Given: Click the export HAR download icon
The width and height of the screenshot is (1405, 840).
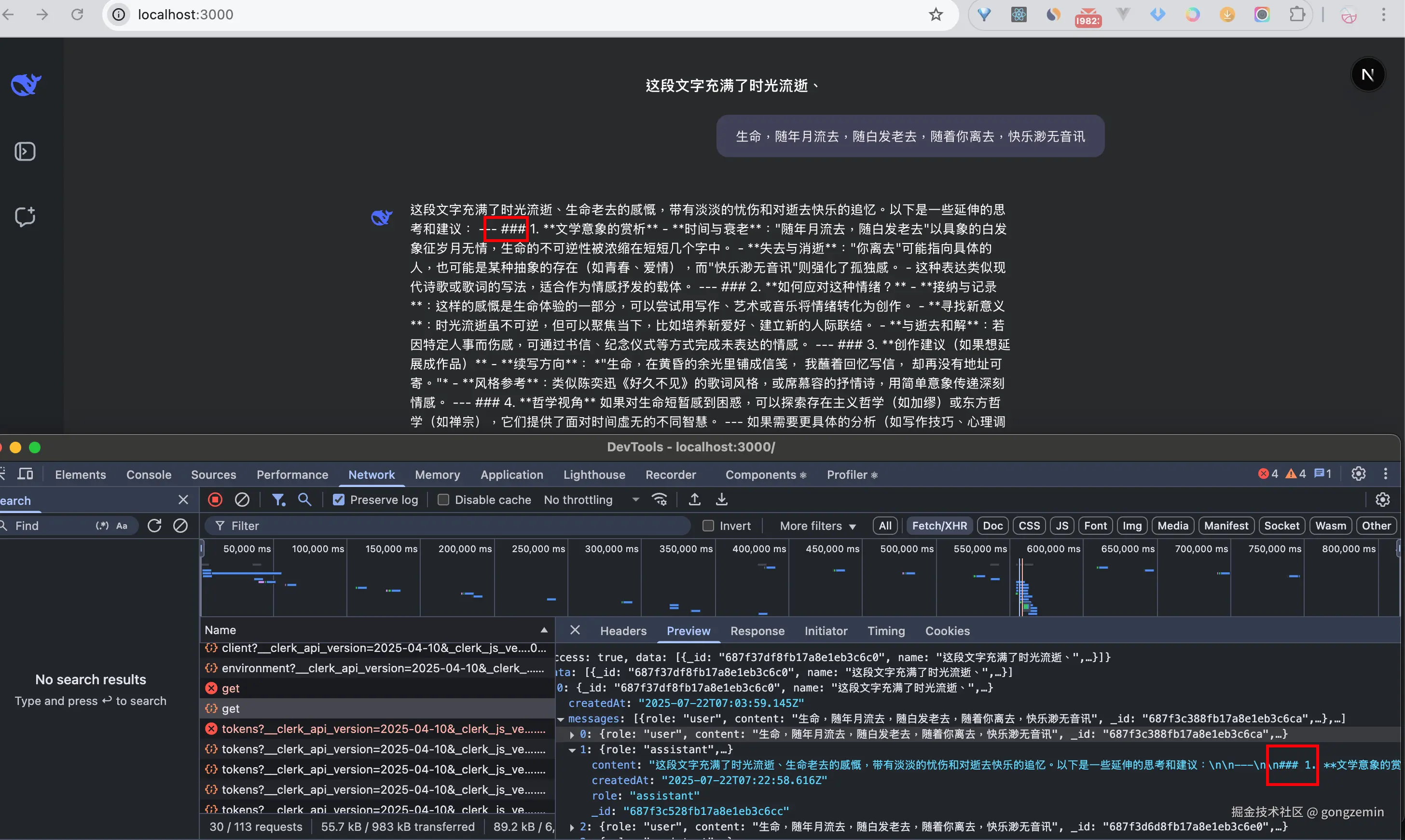Looking at the screenshot, I should click(721, 500).
